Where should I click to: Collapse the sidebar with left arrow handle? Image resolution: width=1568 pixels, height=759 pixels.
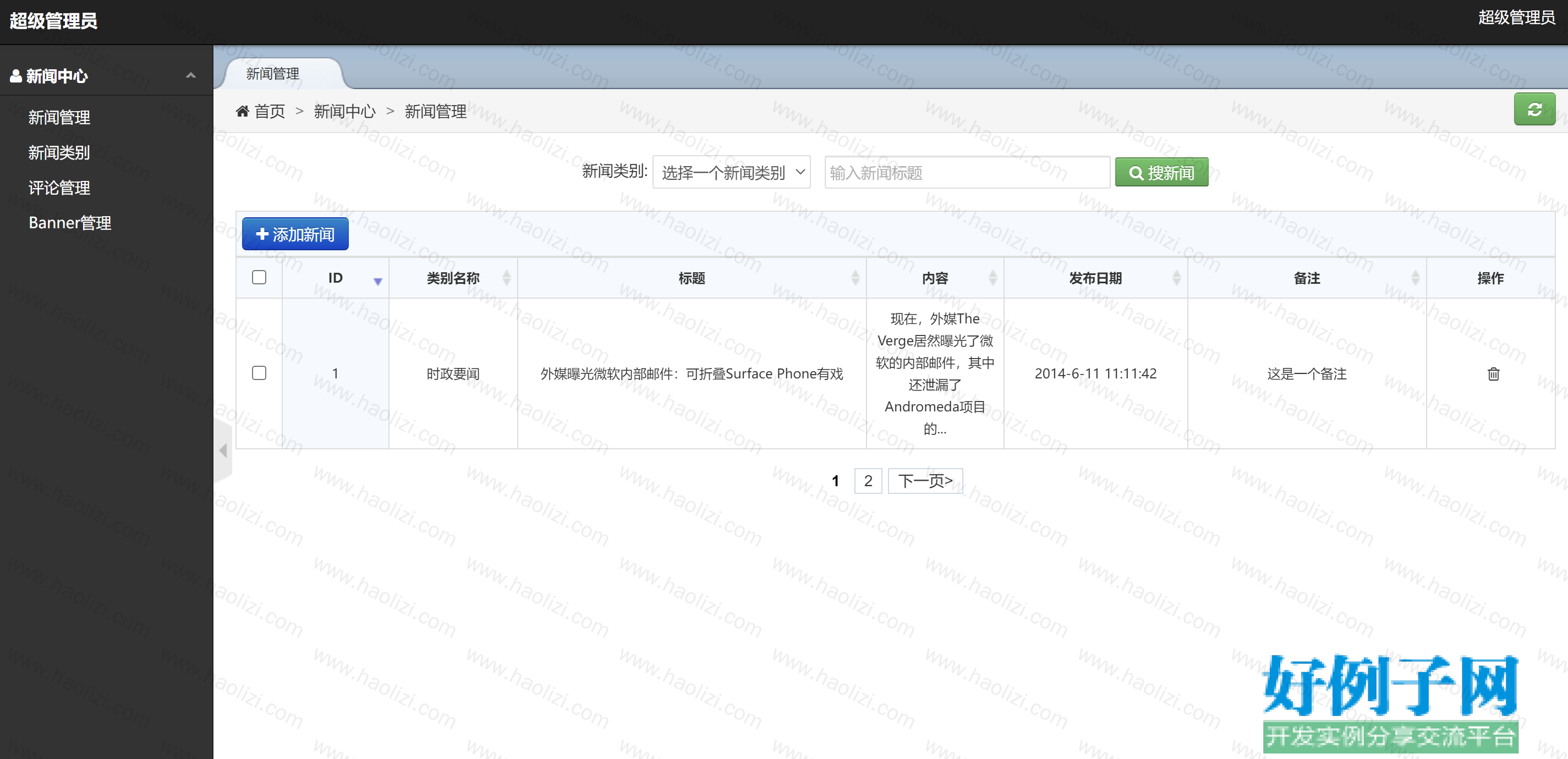pyautogui.click(x=223, y=450)
